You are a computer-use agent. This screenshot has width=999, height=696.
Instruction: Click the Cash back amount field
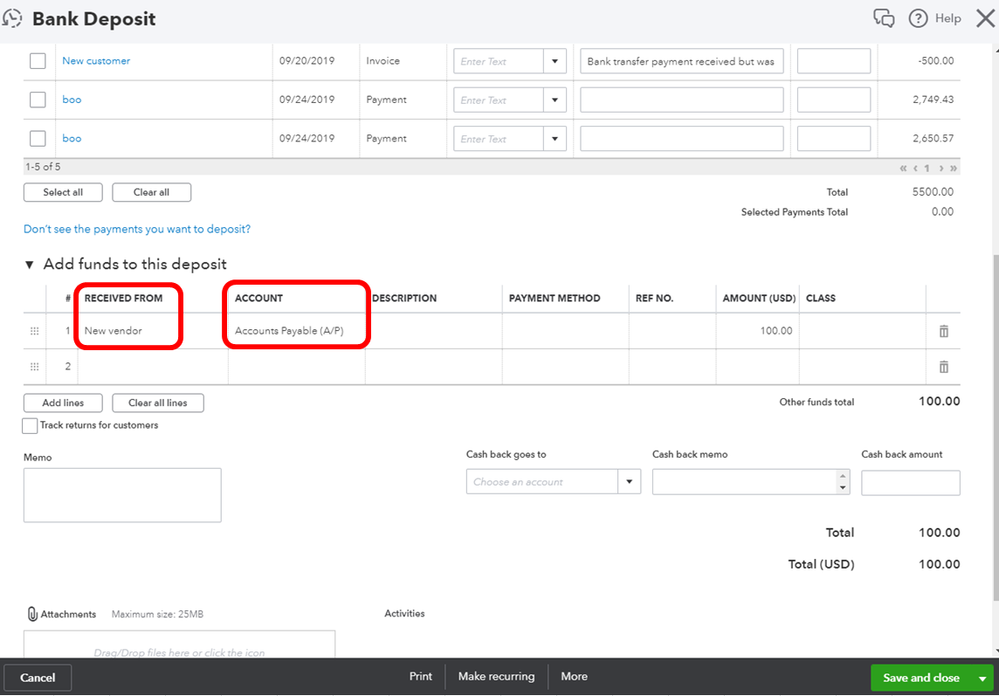coord(910,483)
